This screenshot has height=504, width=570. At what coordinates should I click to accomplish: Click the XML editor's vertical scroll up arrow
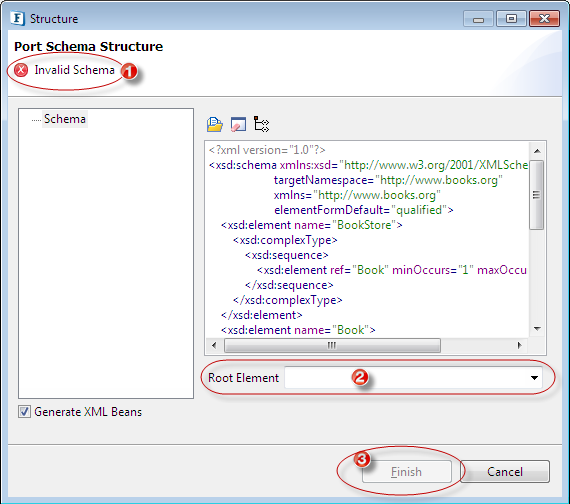(537, 151)
